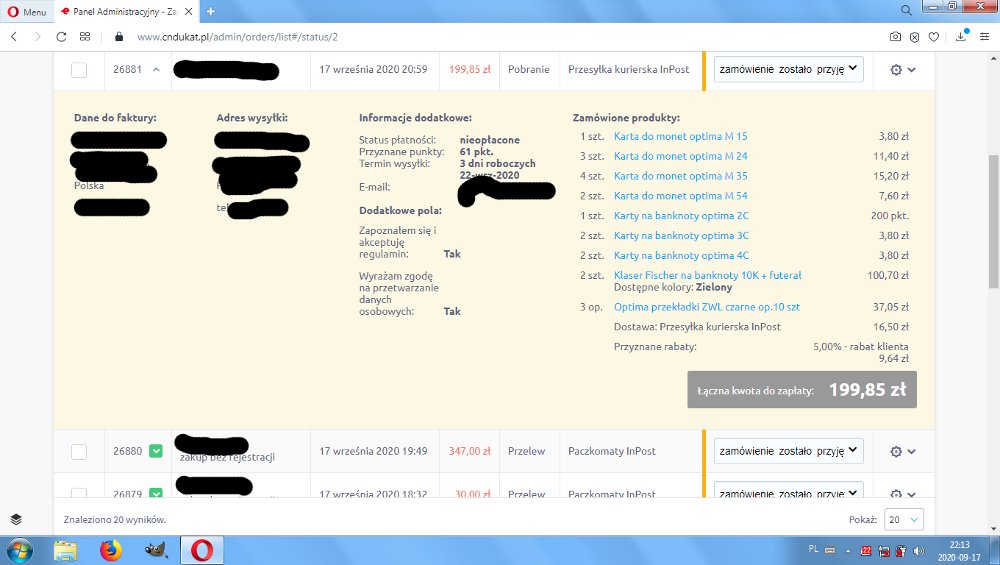Click the layers icon at bottom left
This screenshot has height=565, width=1000.
[x=17, y=519]
